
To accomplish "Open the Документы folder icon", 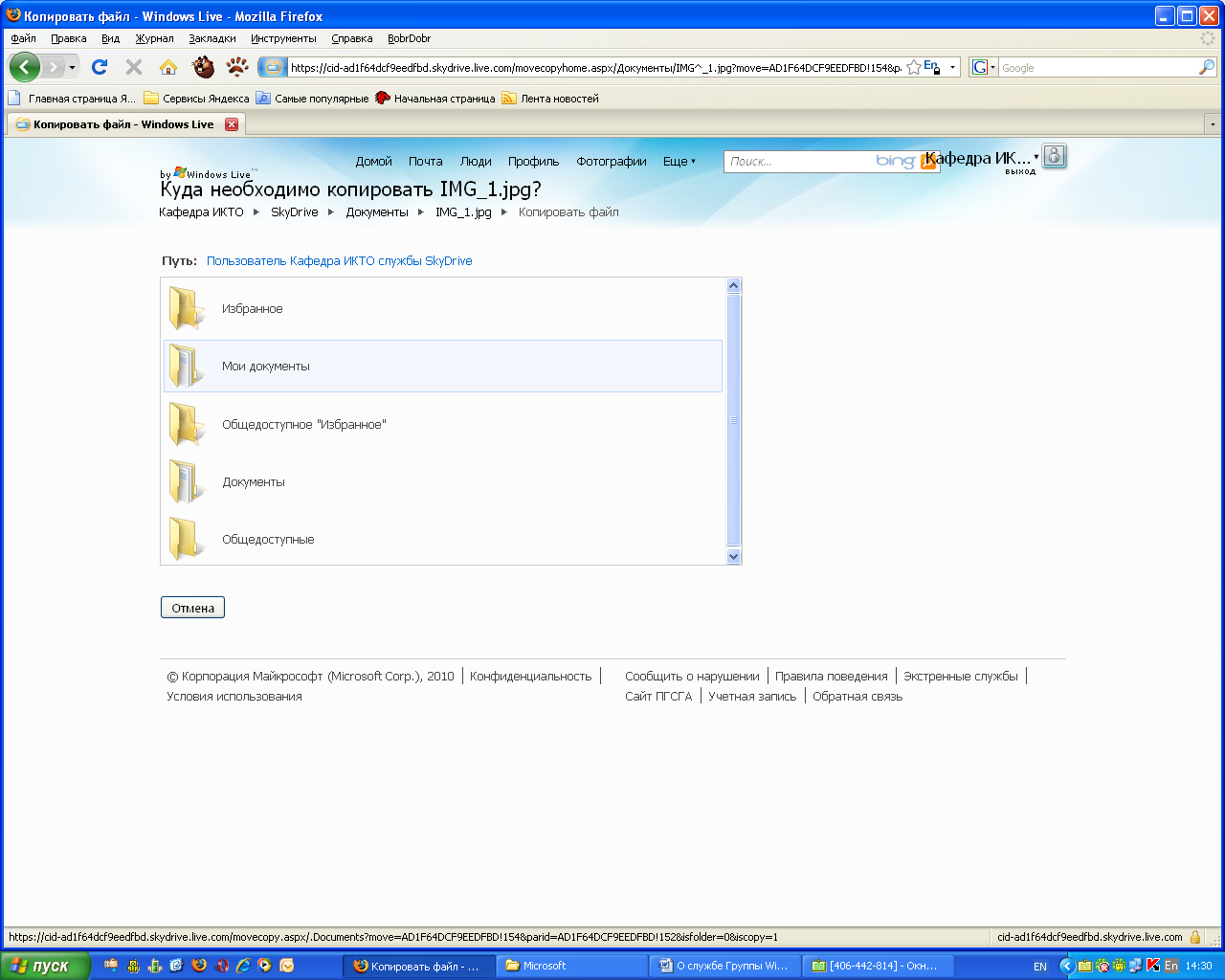I will (187, 481).
